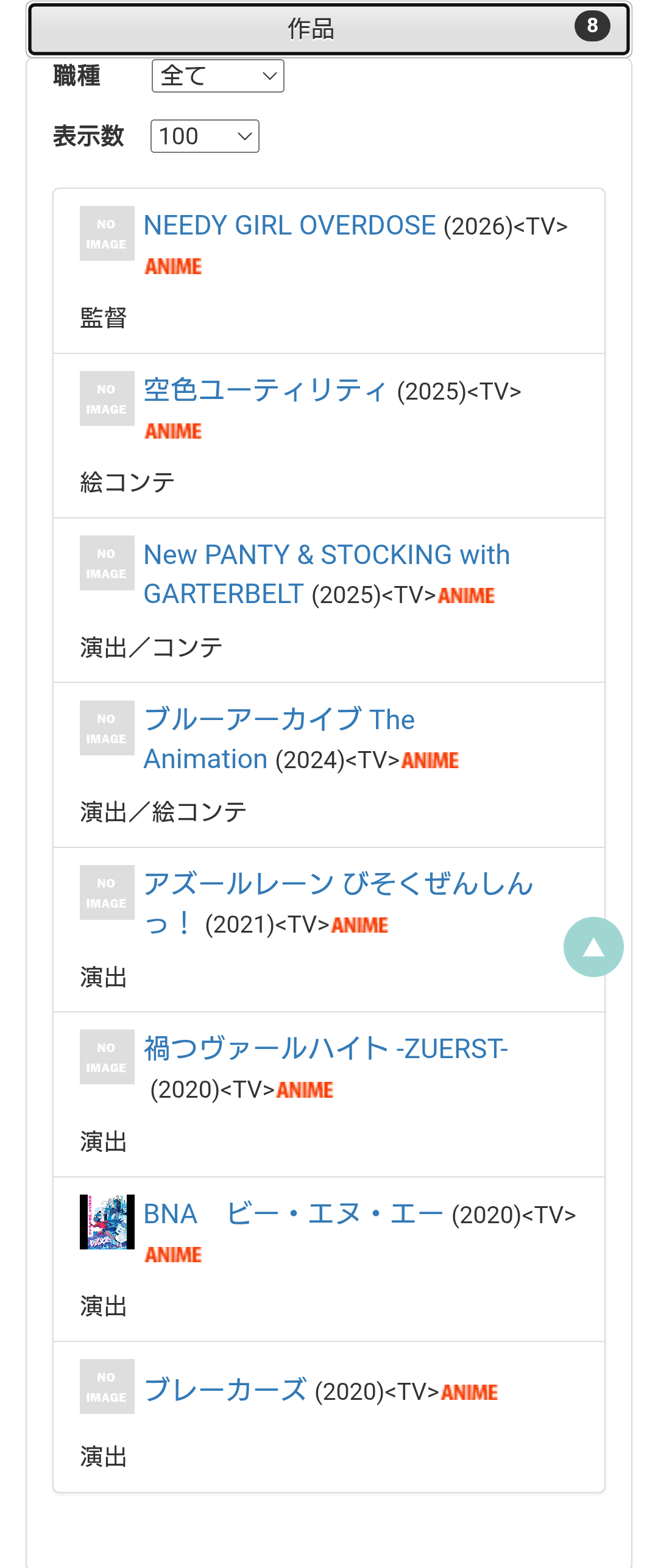Open NEEDY GIRL OVERDOSE link
The width and height of the screenshot is (658, 1568).
point(289,225)
